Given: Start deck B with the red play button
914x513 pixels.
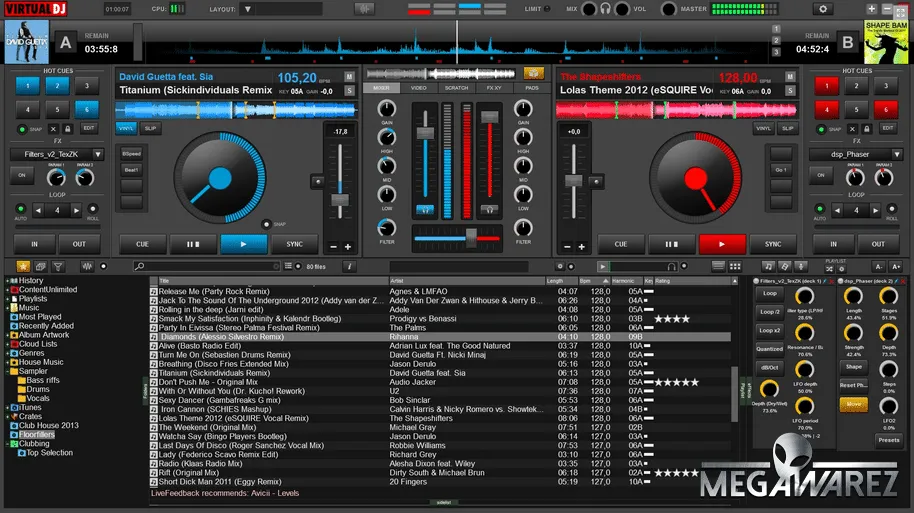Looking at the screenshot, I should click(x=722, y=244).
